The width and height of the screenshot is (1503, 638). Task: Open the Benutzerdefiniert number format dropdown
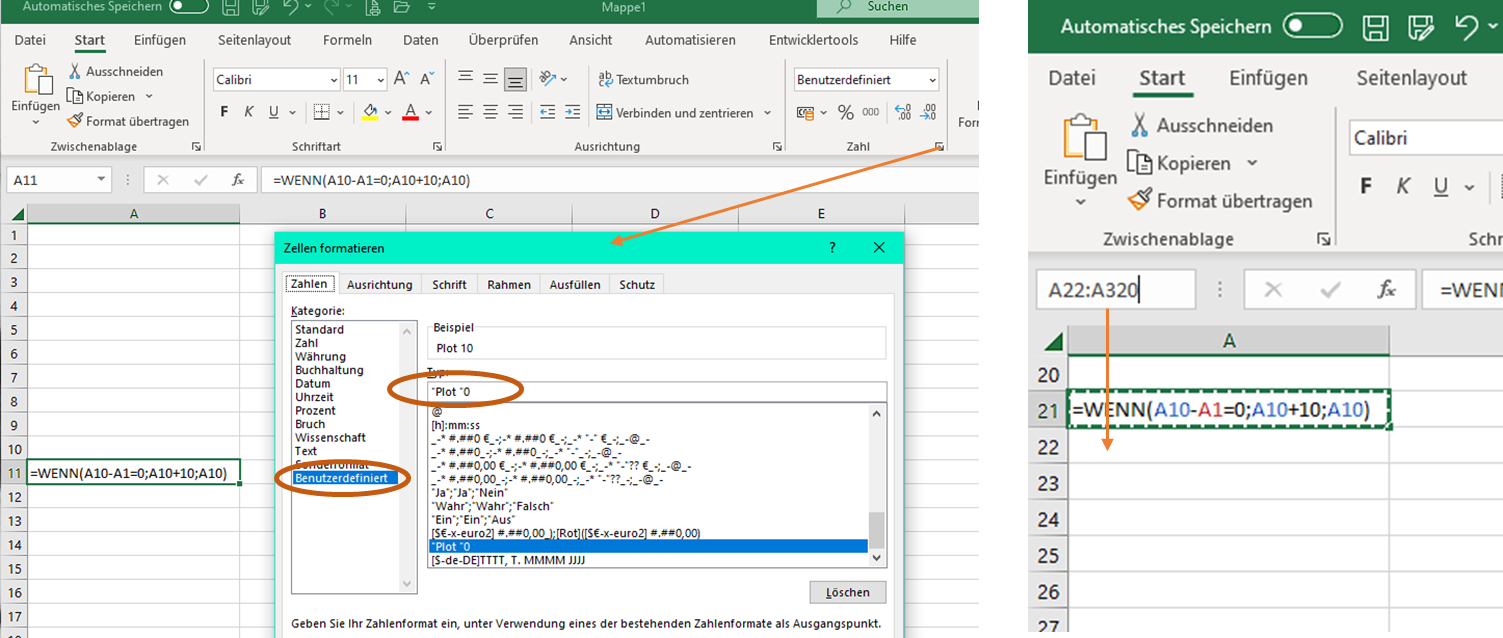tap(932, 80)
